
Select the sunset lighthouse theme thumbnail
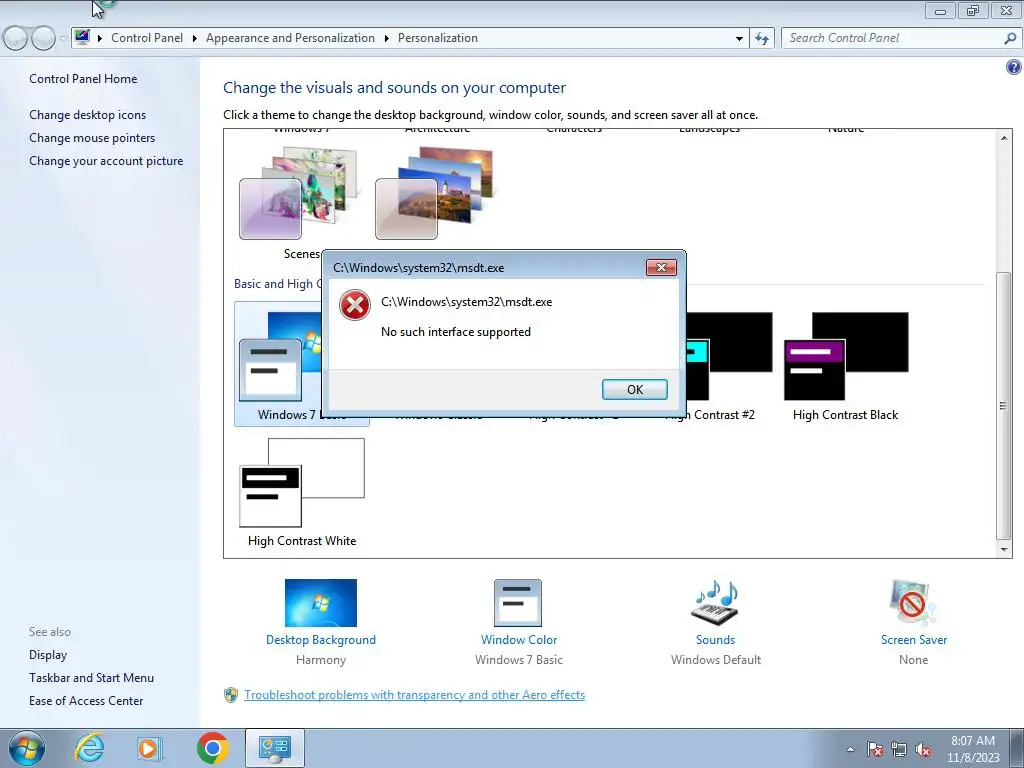pos(434,193)
